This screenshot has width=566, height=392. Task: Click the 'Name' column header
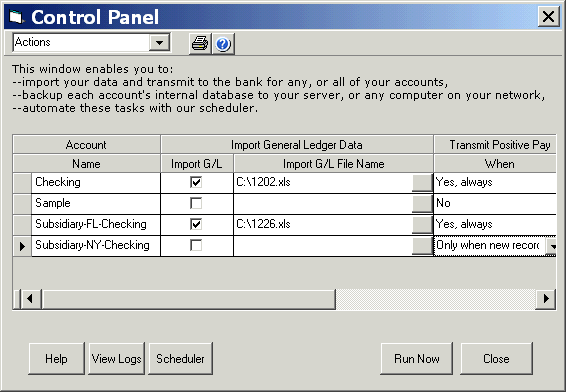87,164
